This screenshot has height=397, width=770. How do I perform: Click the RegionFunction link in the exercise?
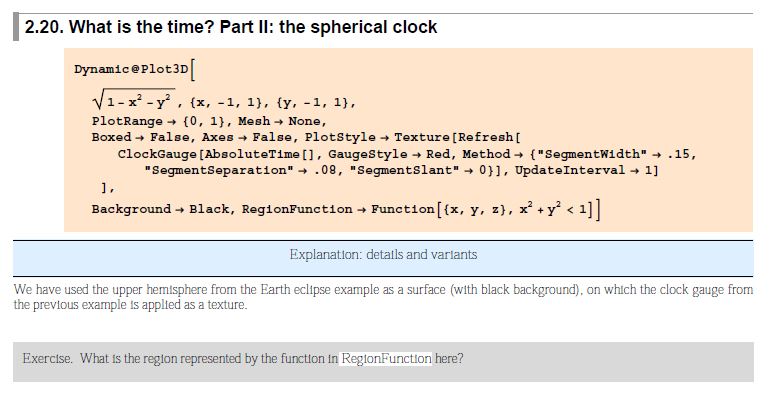click(386, 358)
